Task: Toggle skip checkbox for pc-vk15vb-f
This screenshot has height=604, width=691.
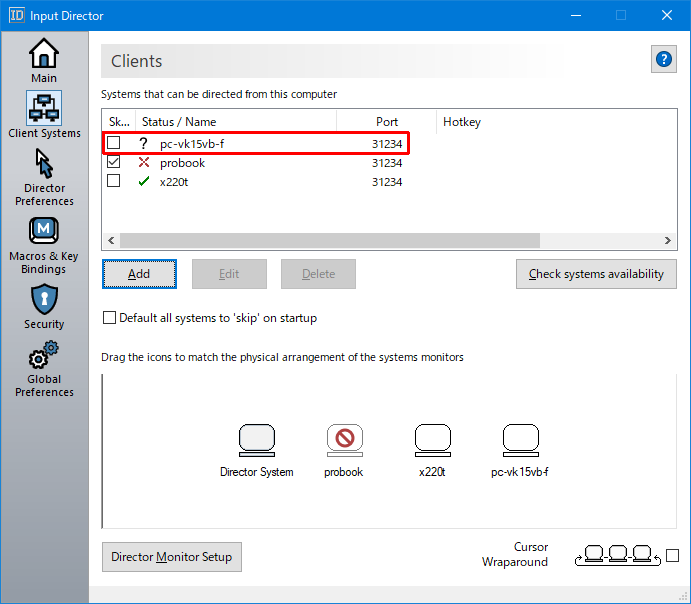Action: 114,143
